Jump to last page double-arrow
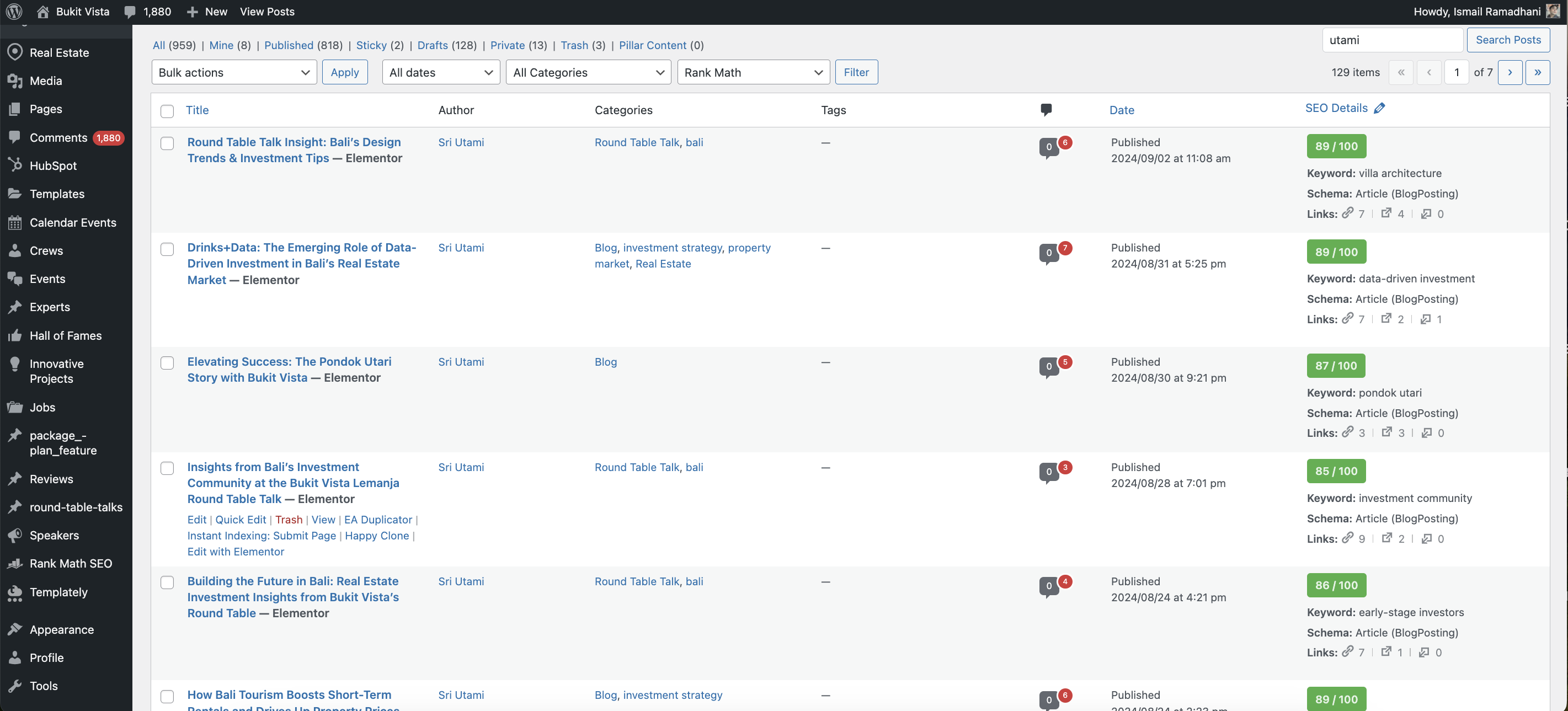The height and width of the screenshot is (711, 1568). [1538, 72]
